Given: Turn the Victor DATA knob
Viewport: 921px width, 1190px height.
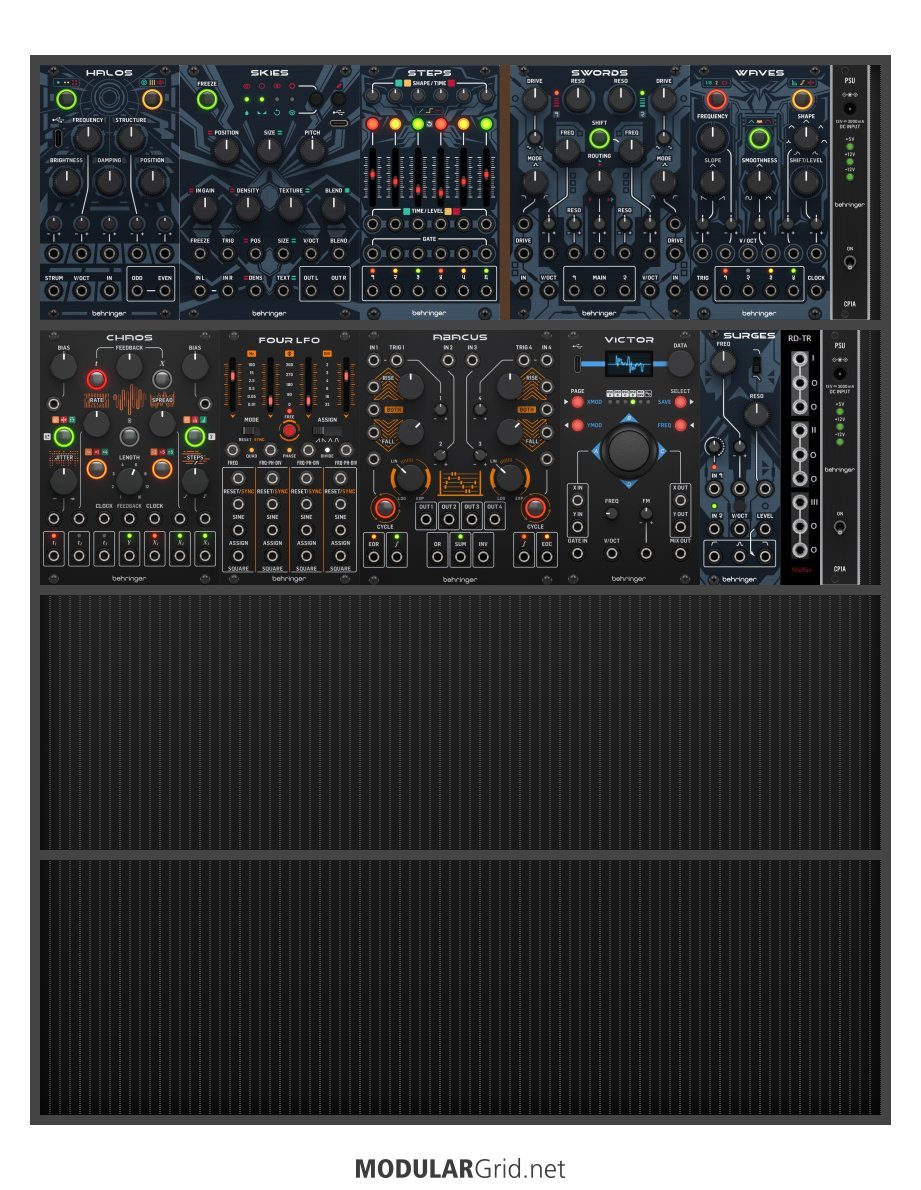Looking at the screenshot, I should tap(681, 364).
